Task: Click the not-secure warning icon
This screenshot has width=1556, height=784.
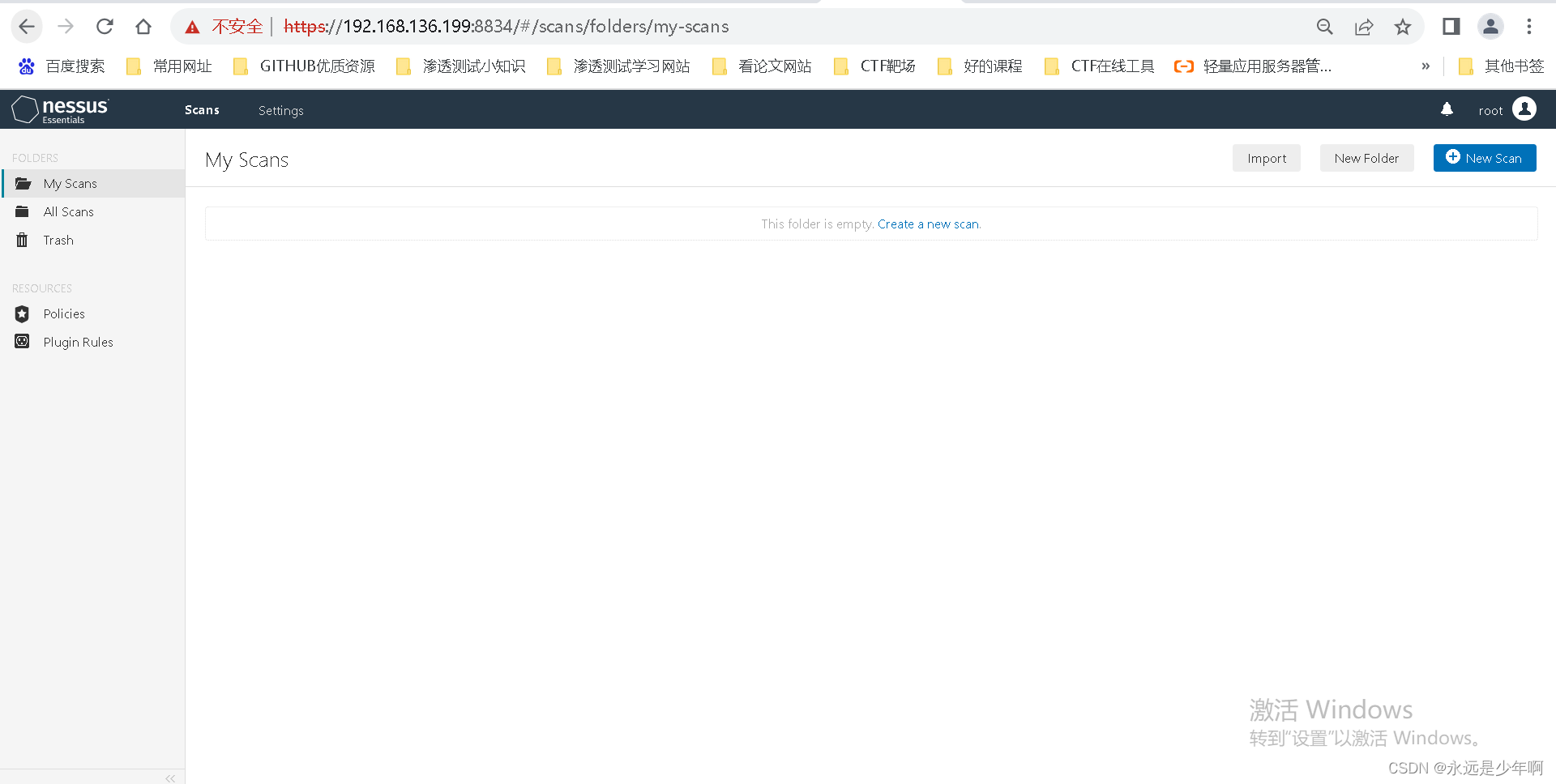Action: tap(192, 28)
